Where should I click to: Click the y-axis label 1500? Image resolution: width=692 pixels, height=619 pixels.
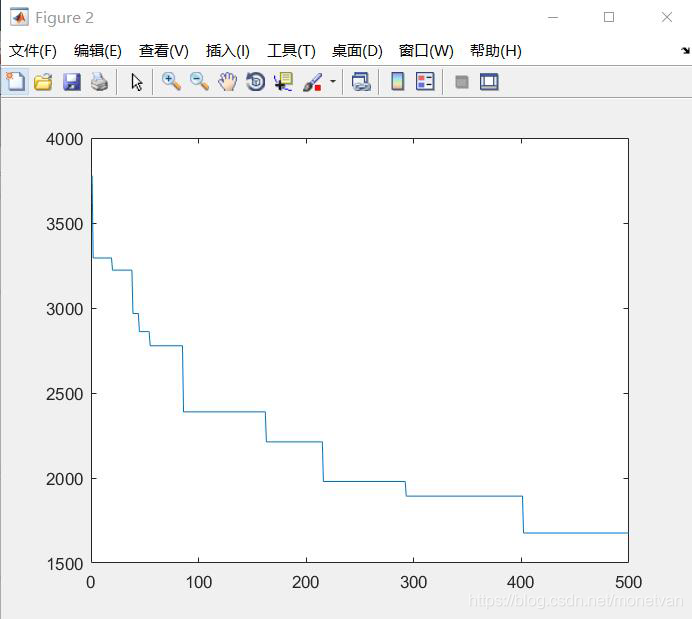click(x=64, y=564)
